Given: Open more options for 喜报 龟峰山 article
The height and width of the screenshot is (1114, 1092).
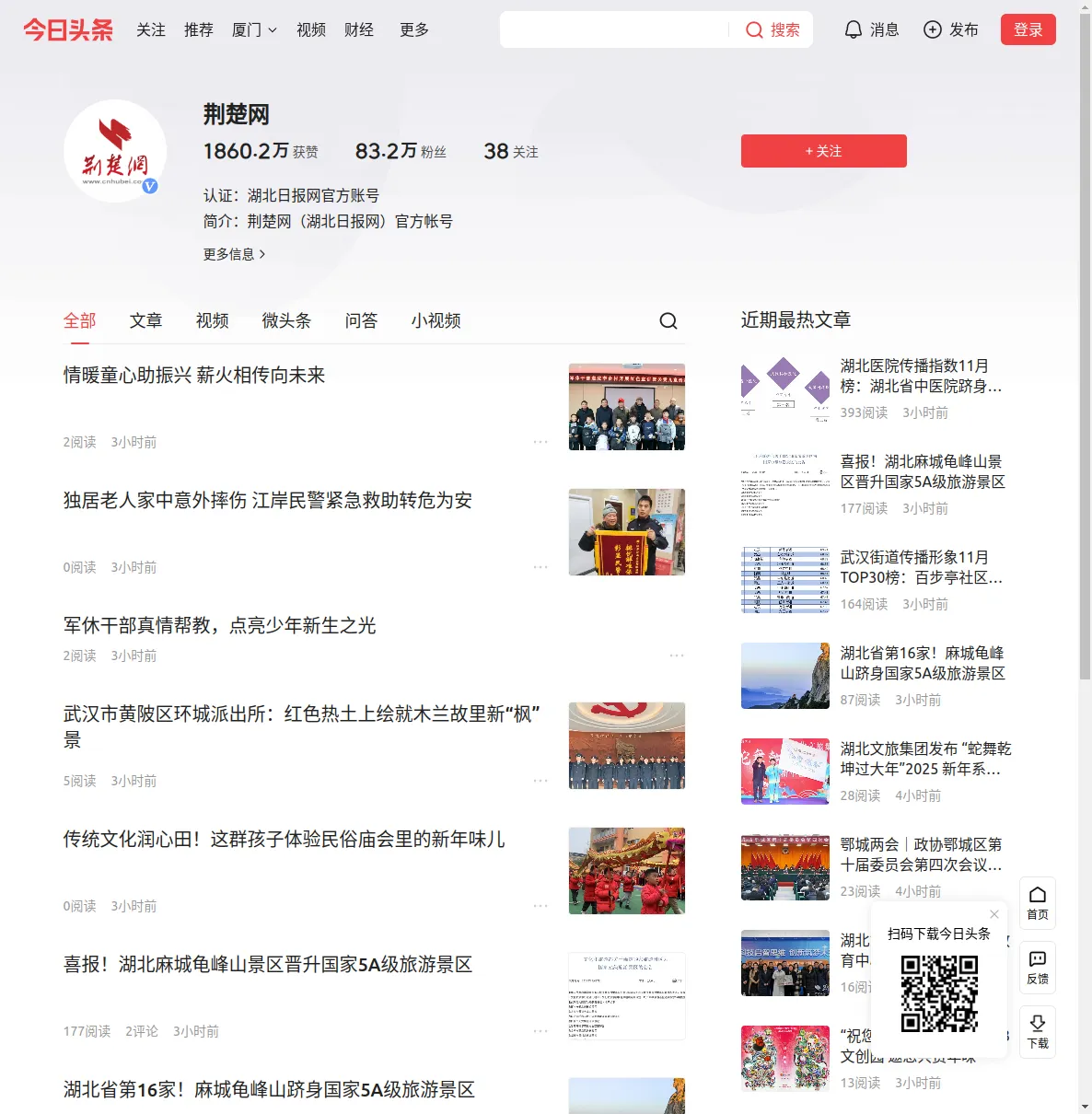Looking at the screenshot, I should pos(540,1031).
